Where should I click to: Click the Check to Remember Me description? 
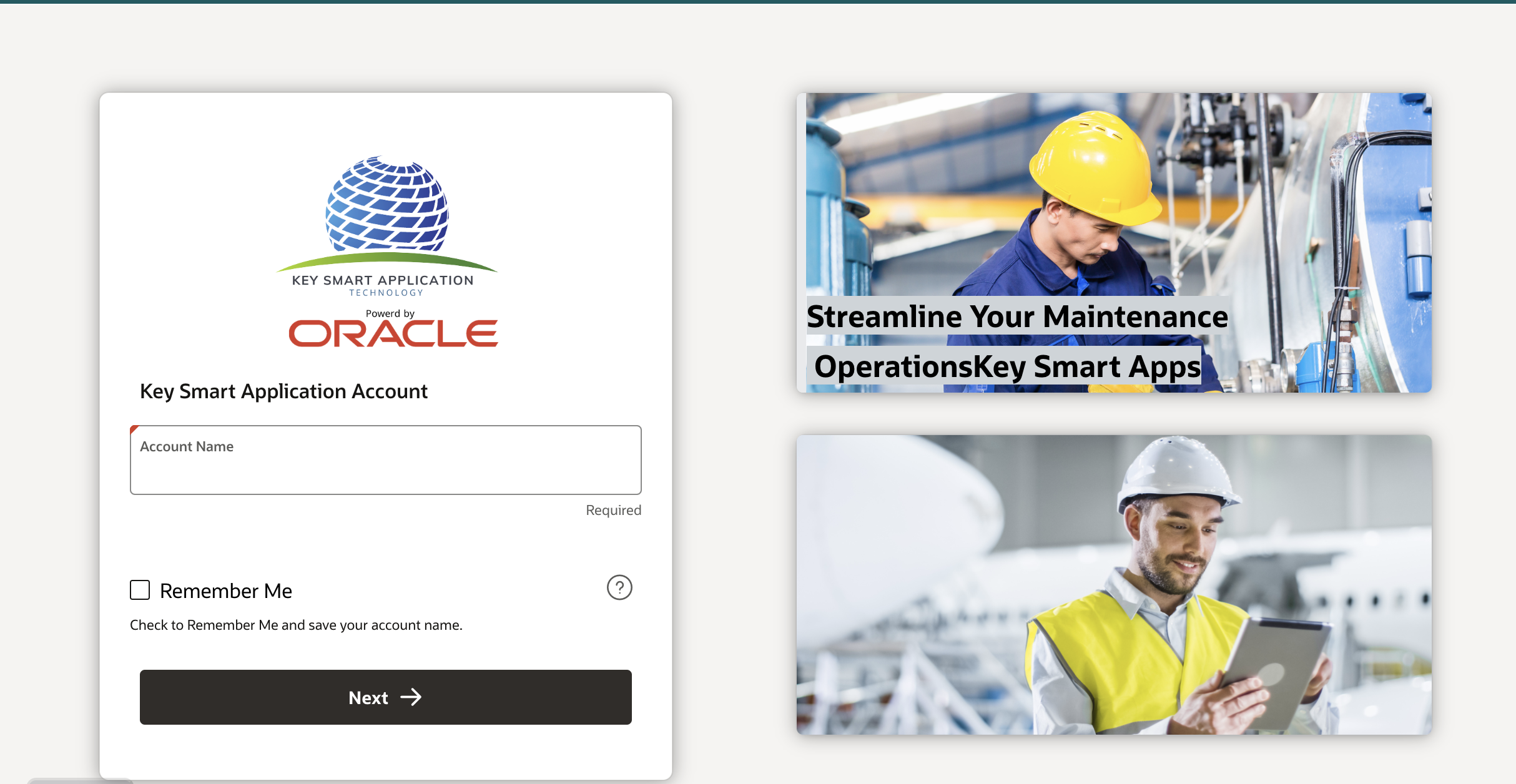[296, 625]
